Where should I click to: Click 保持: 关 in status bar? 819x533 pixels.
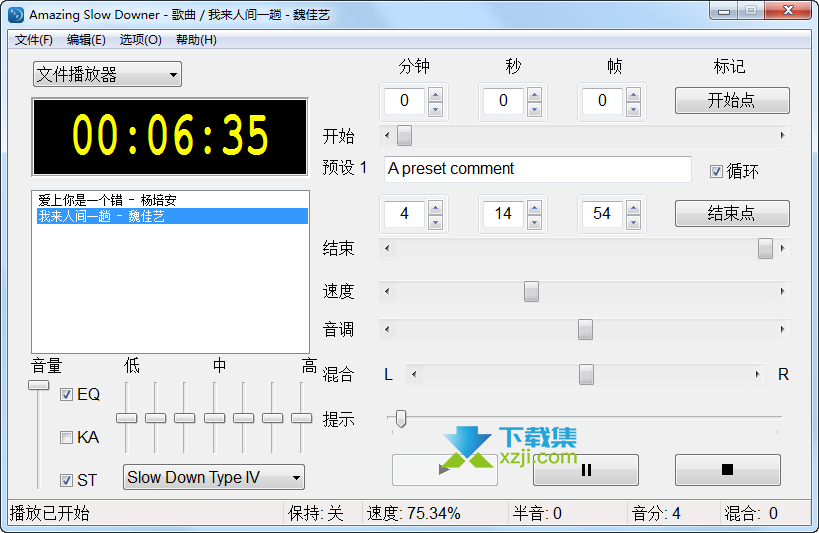pos(315,514)
